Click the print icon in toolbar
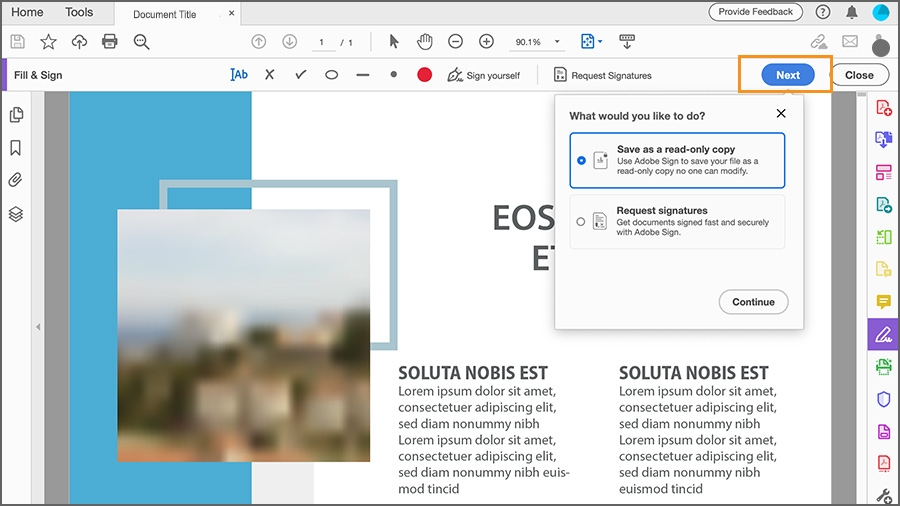Viewport: 900px width, 506px height. [110, 41]
